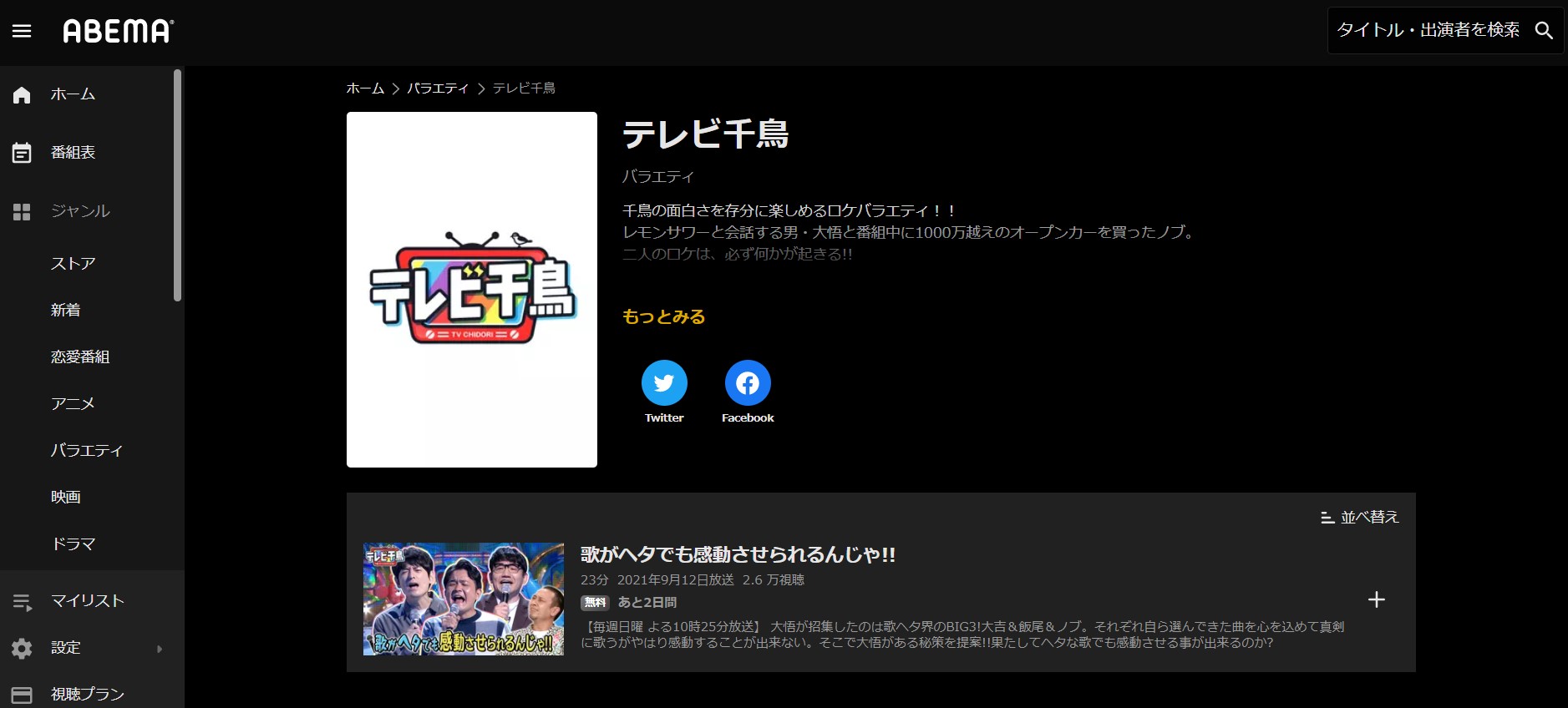The image size is (1568, 708).
Task: Click the Facebook label text
Action: (748, 418)
